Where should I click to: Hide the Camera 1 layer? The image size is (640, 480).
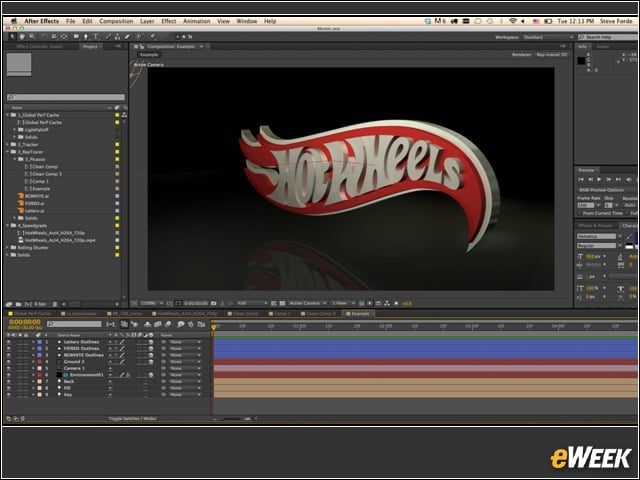coord(9,368)
